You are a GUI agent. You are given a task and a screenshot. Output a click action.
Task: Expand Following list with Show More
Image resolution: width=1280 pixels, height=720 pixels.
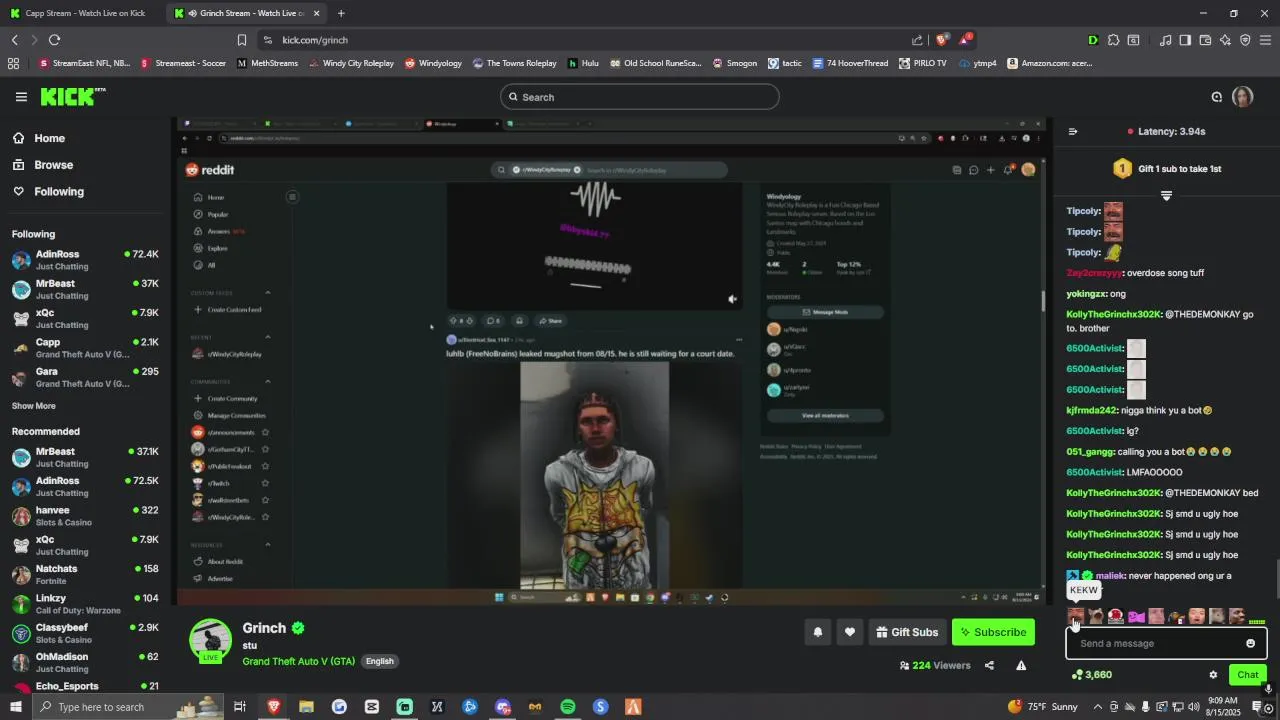tap(34, 406)
